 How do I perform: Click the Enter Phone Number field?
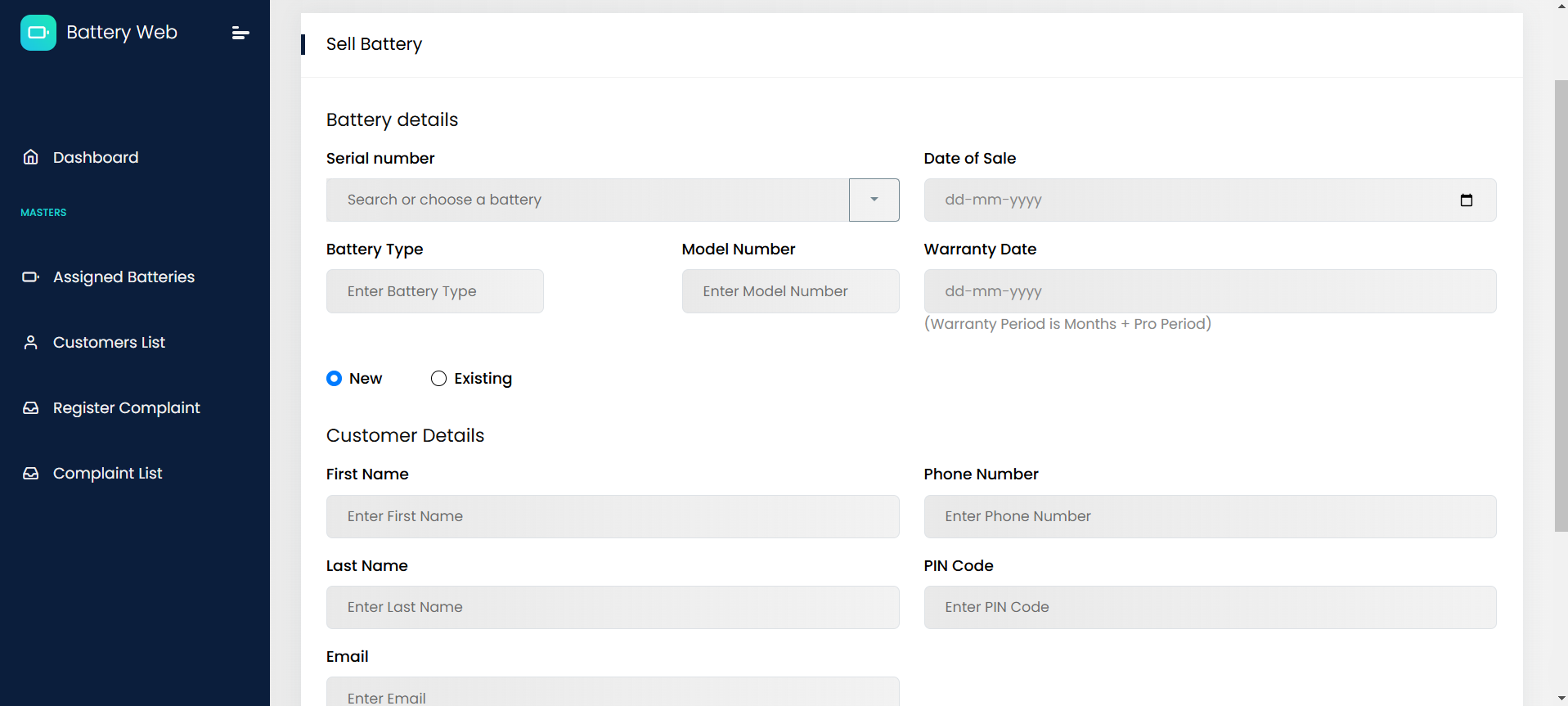pyautogui.click(x=1210, y=517)
